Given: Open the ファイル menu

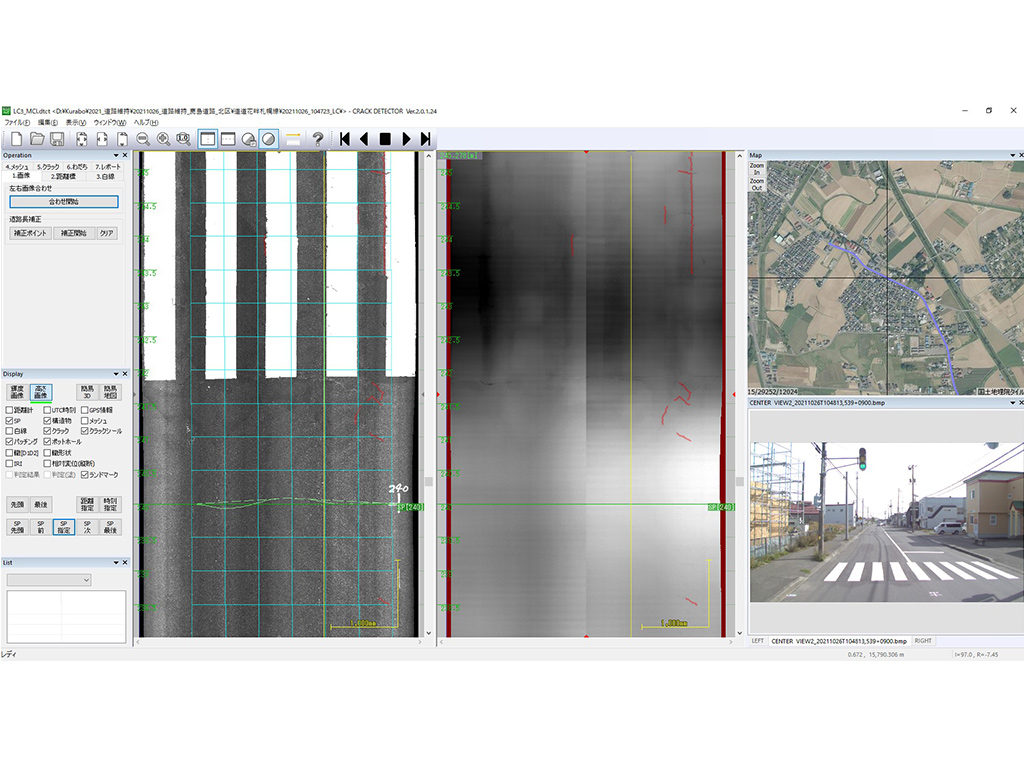Looking at the screenshot, I should 17,122.
